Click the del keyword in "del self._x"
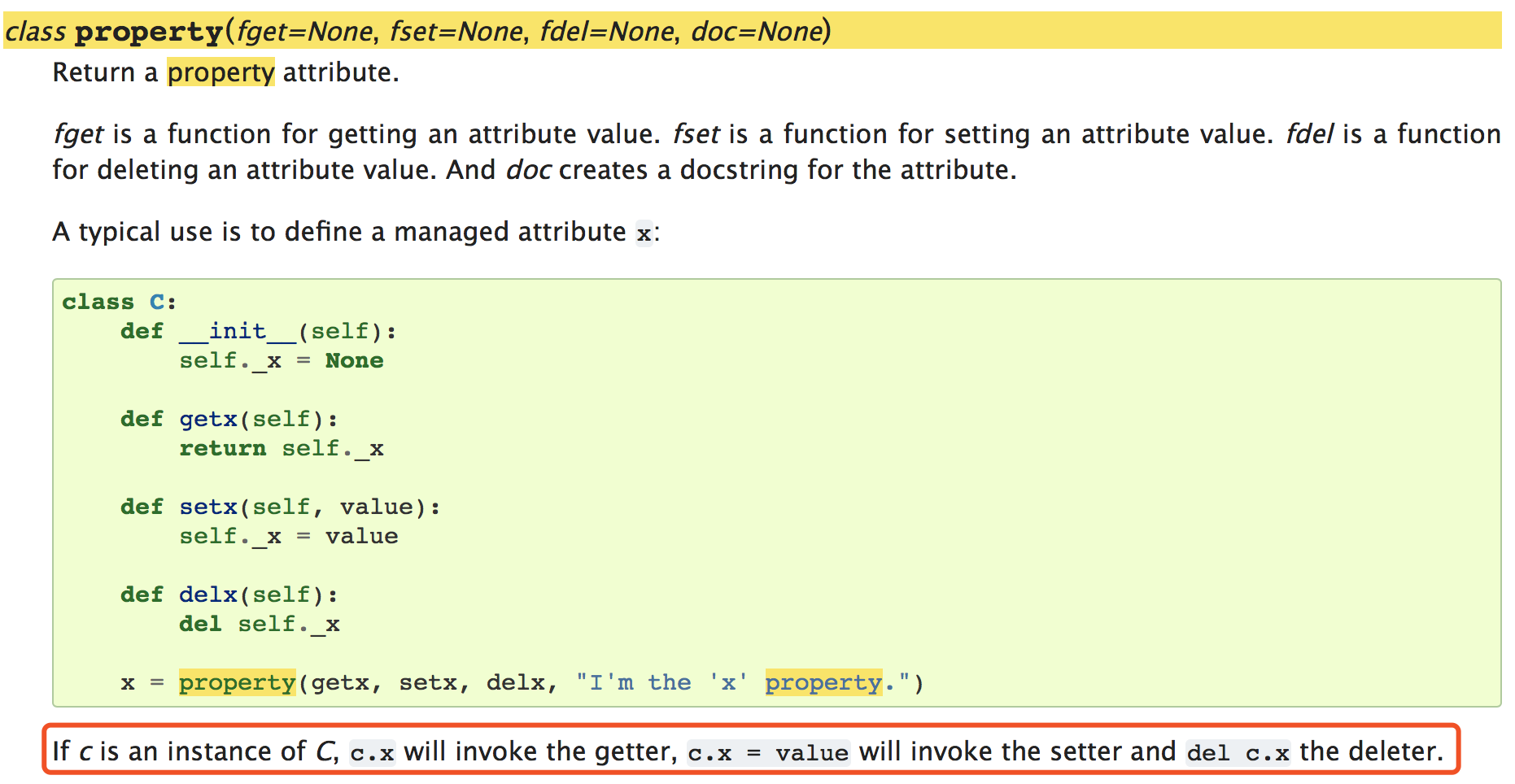Viewport: 1515px width, 784px height. pos(200,624)
